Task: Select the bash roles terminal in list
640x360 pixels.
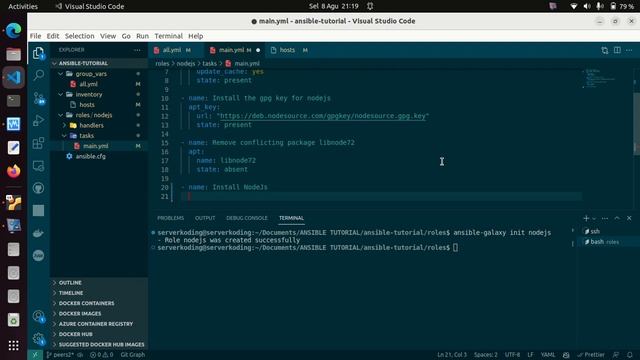Action: [x=607, y=242]
